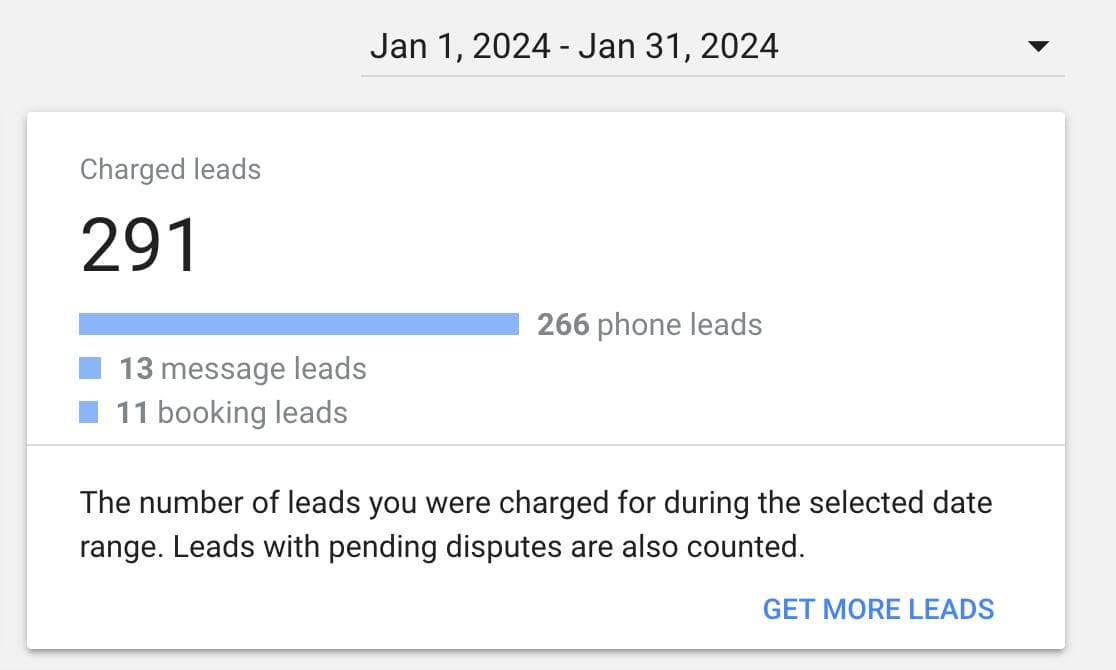Click the 291 charged leads total
This screenshot has height=670, width=1116.
point(140,241)
